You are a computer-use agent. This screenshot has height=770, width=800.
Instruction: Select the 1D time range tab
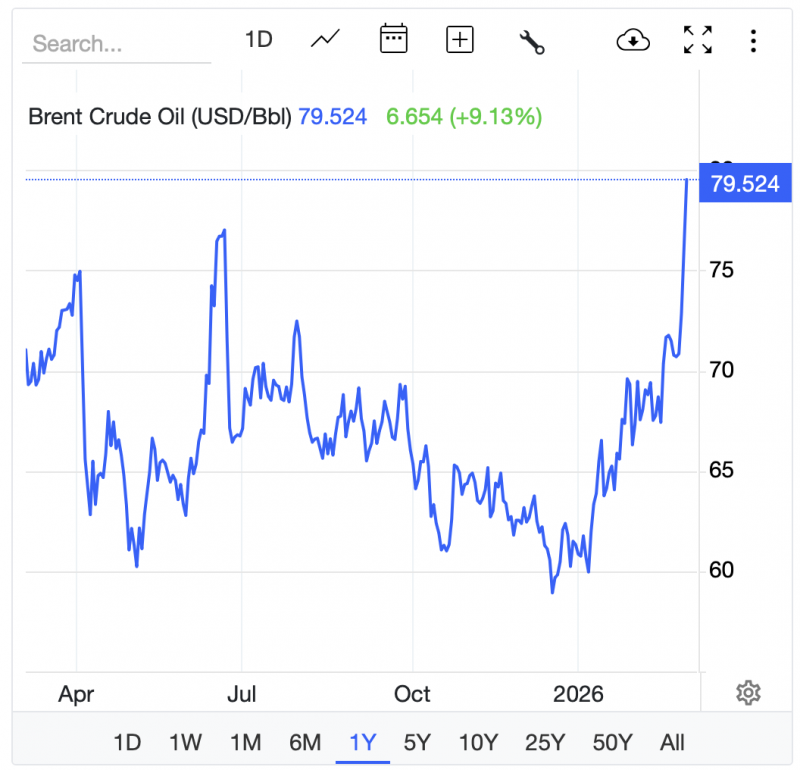click(x=127, y=742)
